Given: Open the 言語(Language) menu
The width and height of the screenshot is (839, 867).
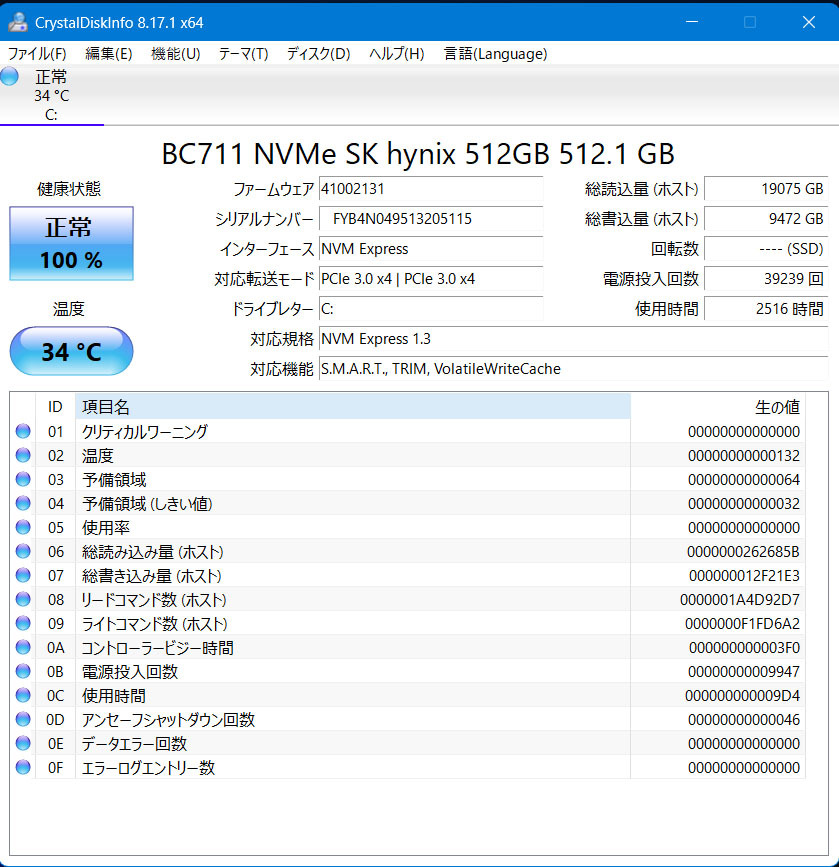Looking at the screenshot, I should click(x=496, y=54).
